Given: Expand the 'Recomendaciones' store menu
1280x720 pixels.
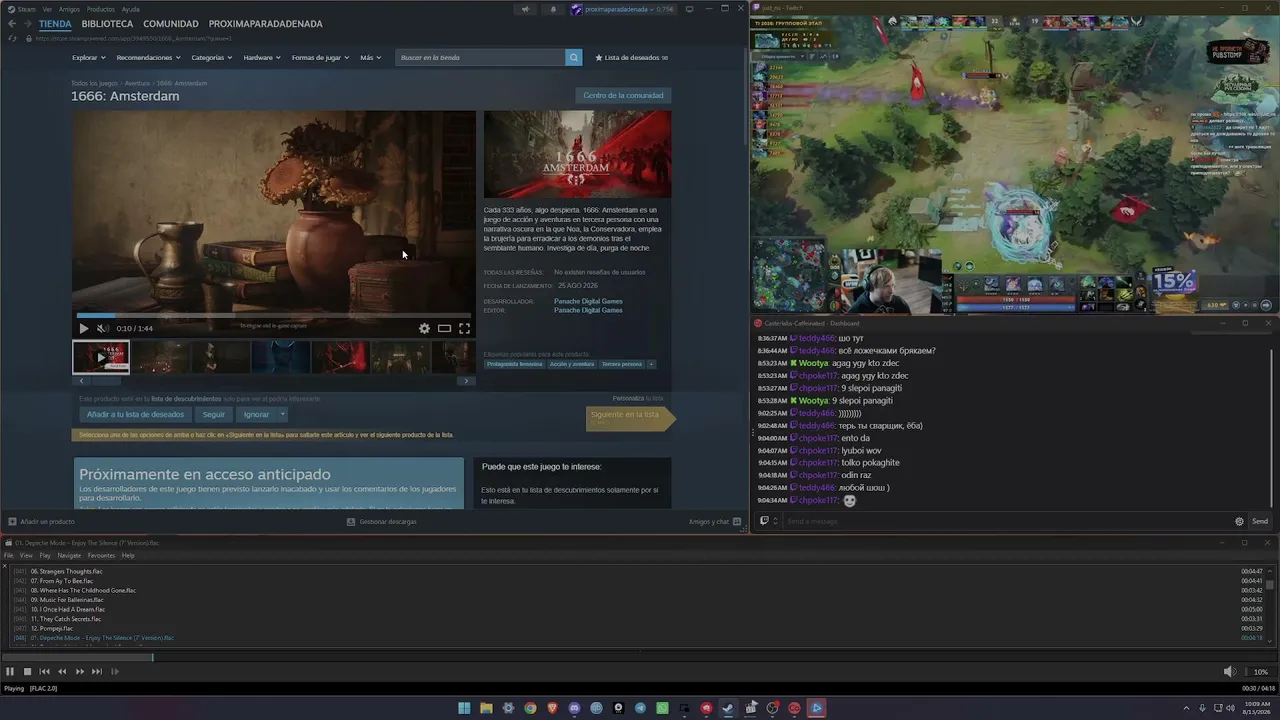Looking at the screenshot, I should click(x=149, y=58).
